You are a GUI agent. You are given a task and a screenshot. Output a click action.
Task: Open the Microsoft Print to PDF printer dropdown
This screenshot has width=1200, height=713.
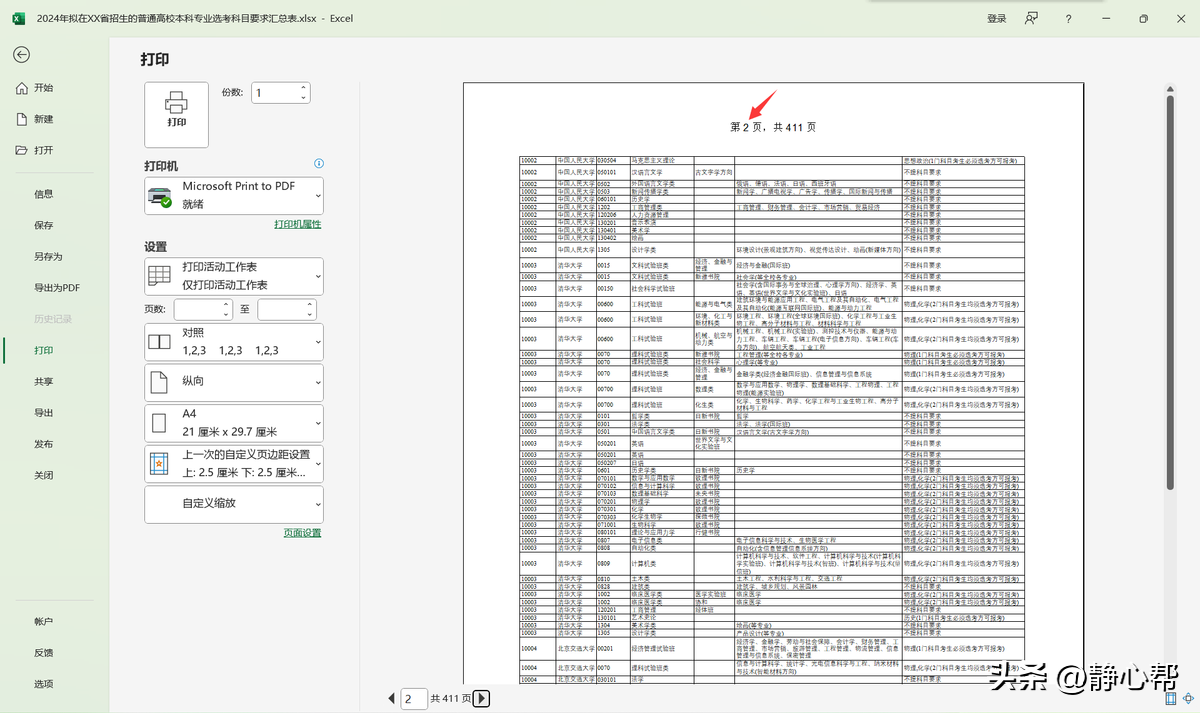point(234,195)
